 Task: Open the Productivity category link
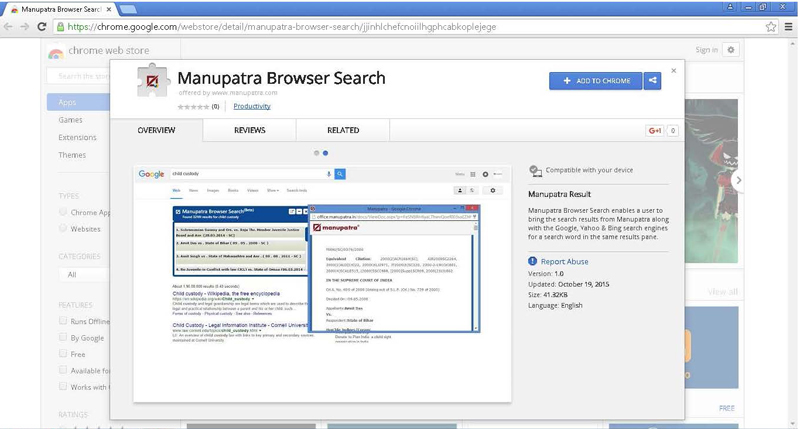click(252, 106)
